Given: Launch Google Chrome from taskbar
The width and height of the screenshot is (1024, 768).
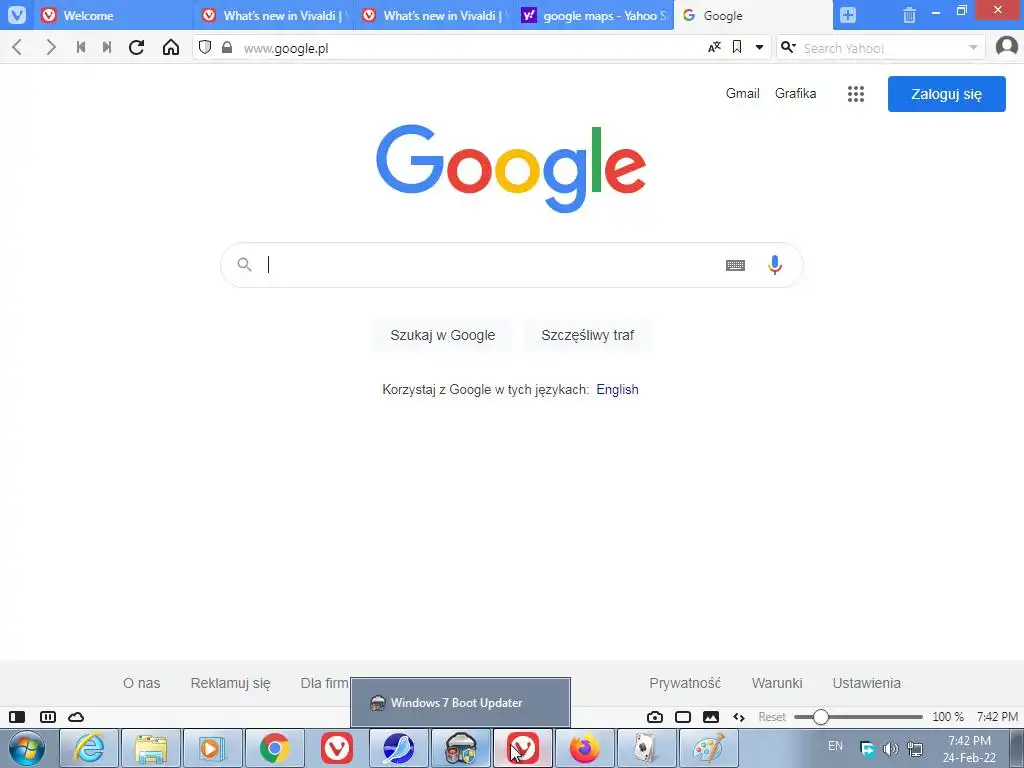Looking at the screenshot, I should click(274, 748).
